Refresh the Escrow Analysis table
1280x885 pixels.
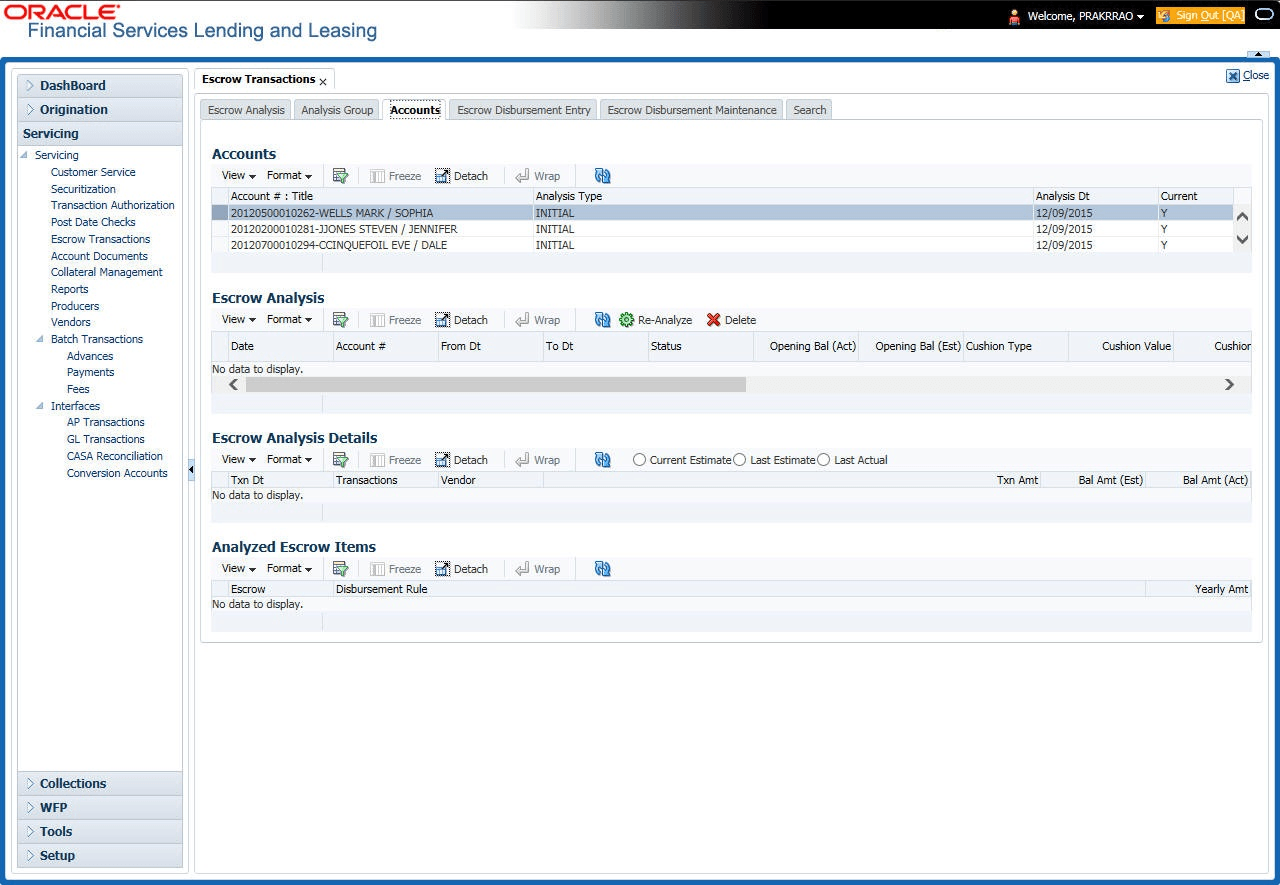(x=602, y=320)
